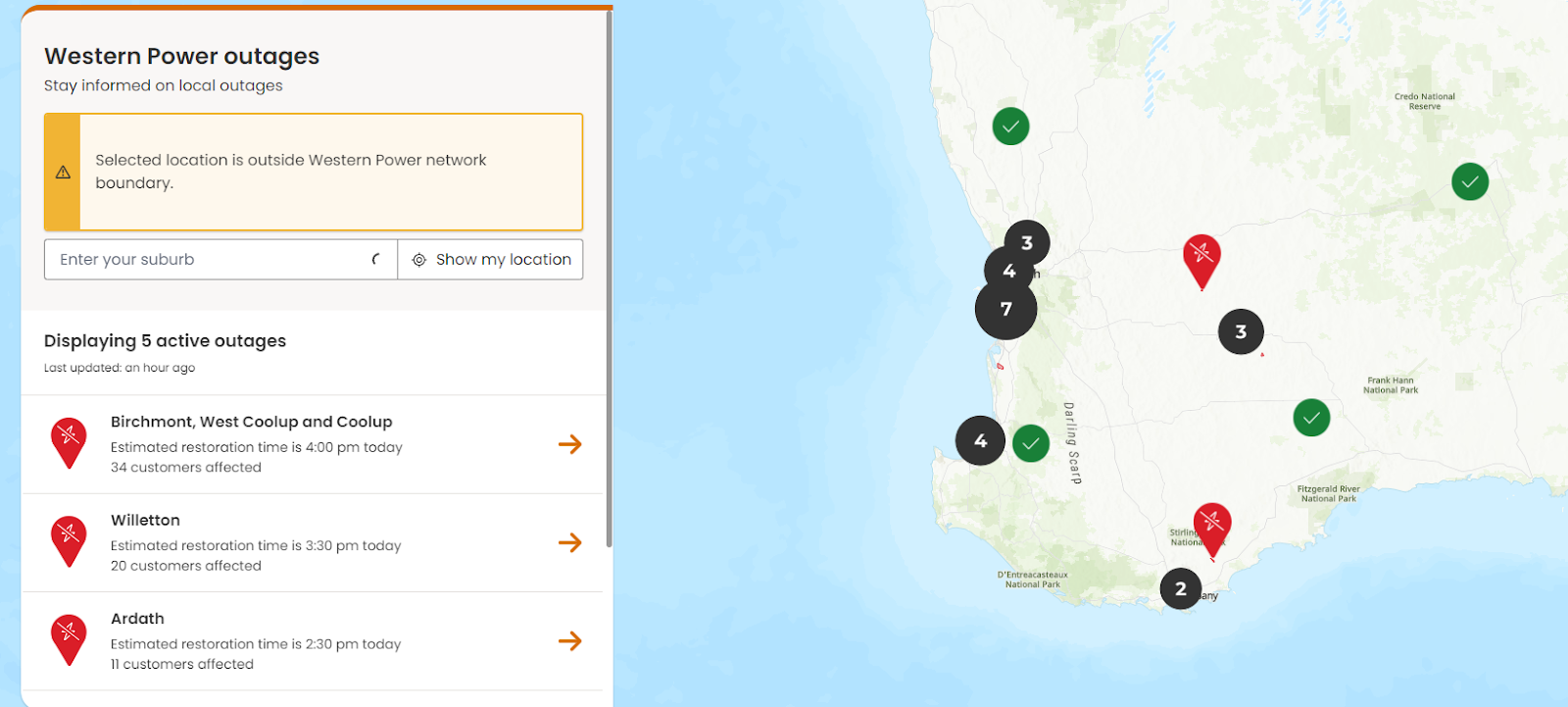Click the red outage pin beside Ardath listing
Image resolution: width=1568 pixels, height=707 pixels.
69,640
